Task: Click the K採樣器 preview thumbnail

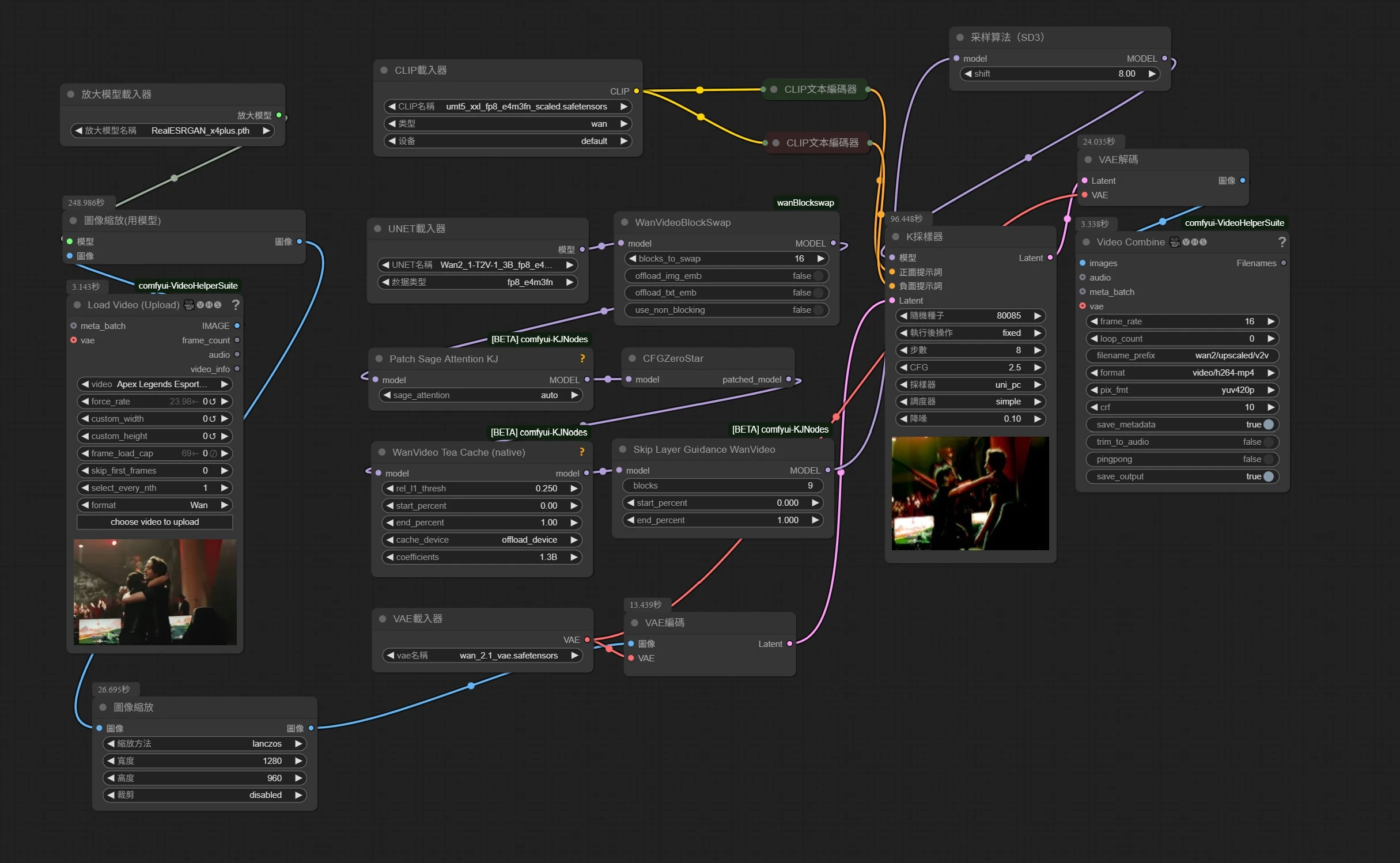Action: [x=970, y=493]
